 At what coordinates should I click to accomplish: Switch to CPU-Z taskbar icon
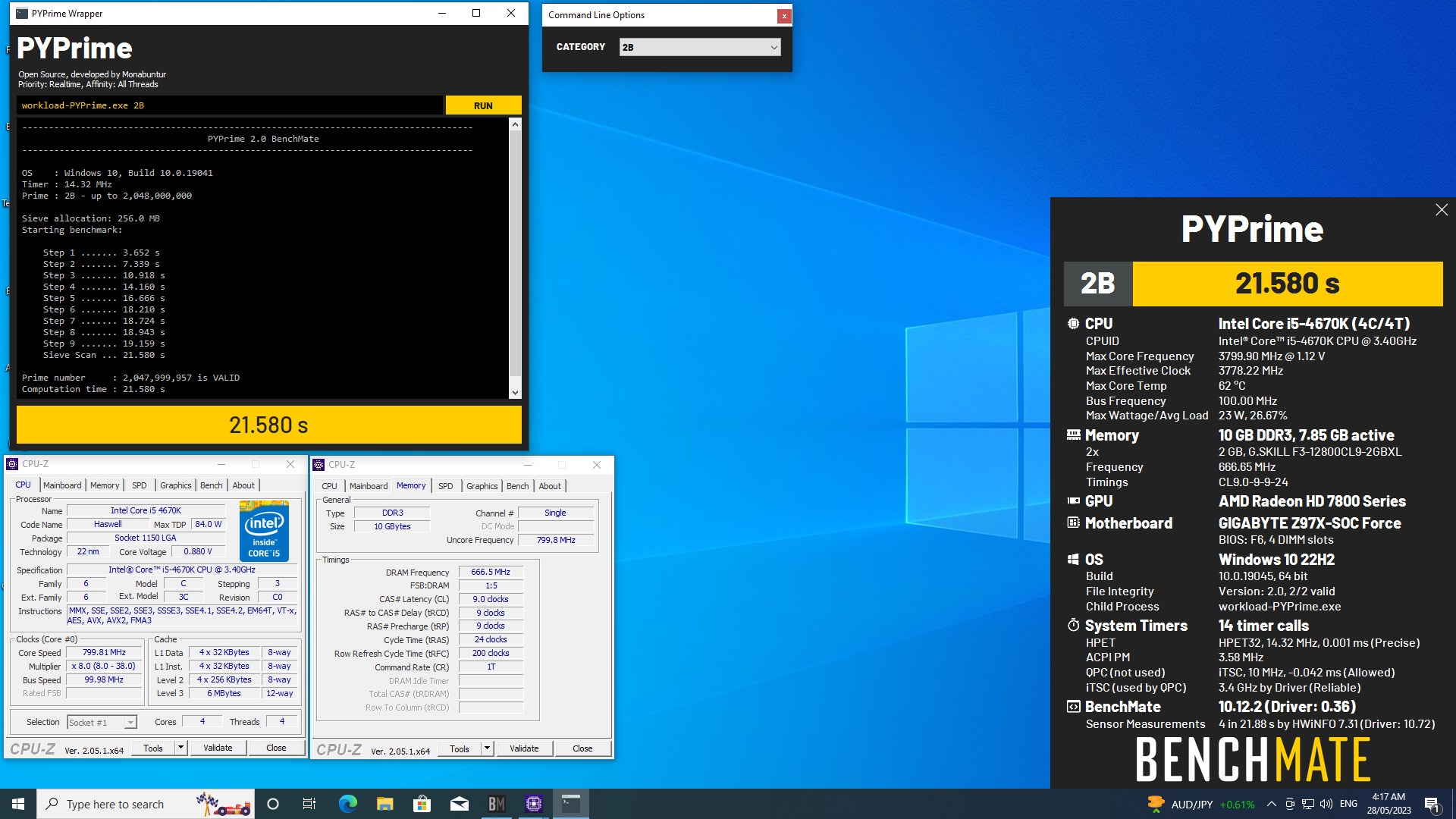pyautogui.click(x=533, y=804)
